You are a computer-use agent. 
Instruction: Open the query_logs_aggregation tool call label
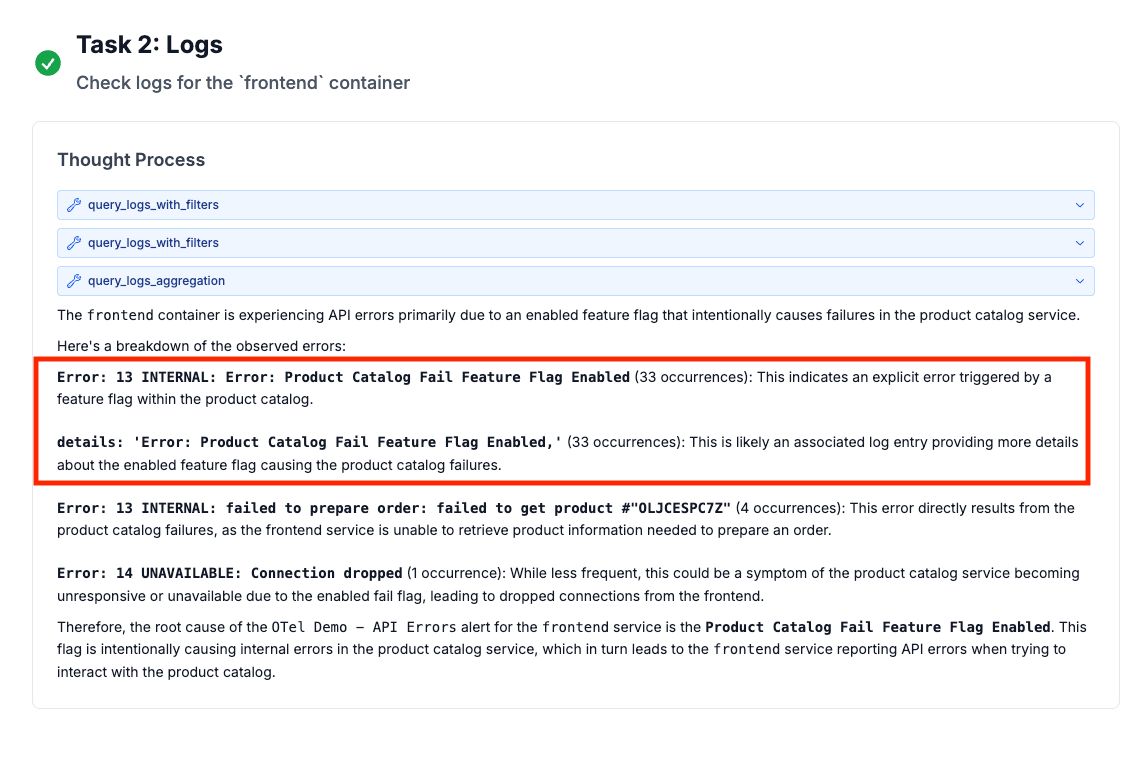click(x=156, y=281)
